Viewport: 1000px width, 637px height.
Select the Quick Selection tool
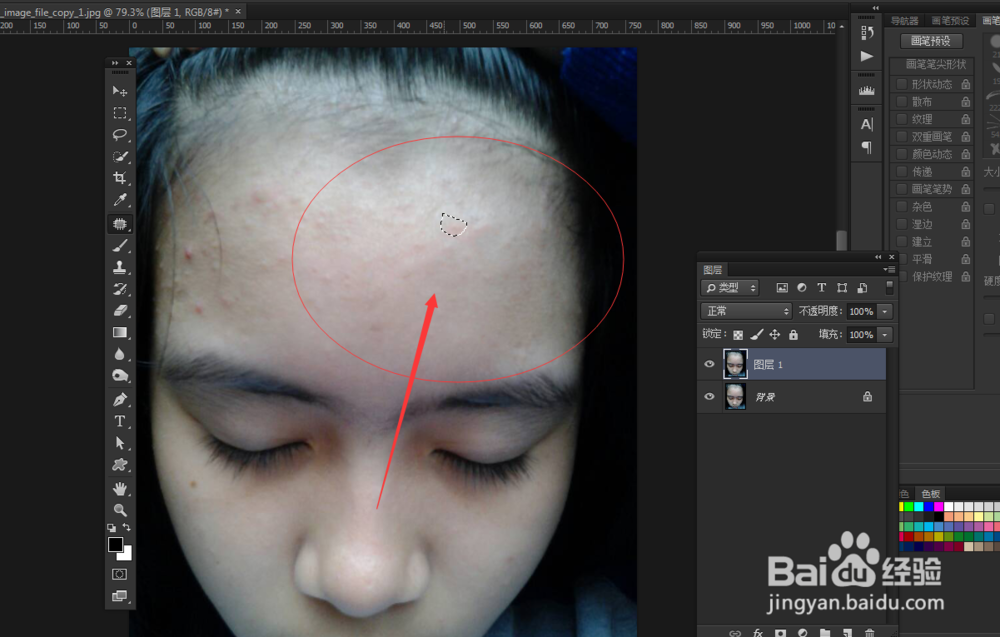[x=119, y=157]
